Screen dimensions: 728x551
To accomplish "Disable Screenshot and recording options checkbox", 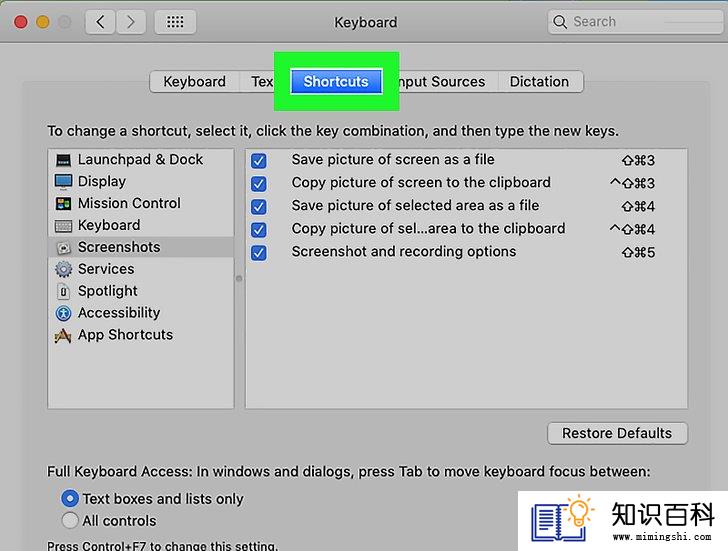I will tap(259, 253).
